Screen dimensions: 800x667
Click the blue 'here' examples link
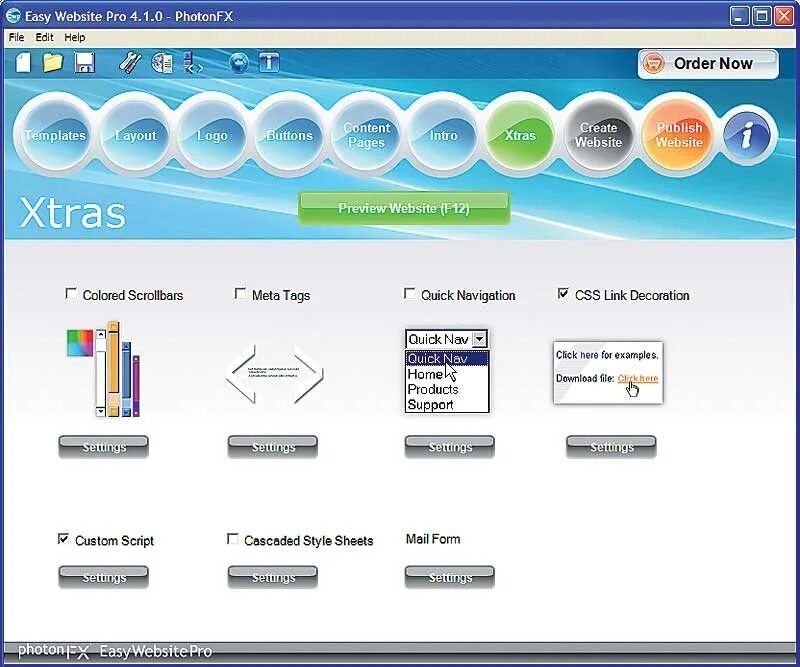(x=589, y=355)
